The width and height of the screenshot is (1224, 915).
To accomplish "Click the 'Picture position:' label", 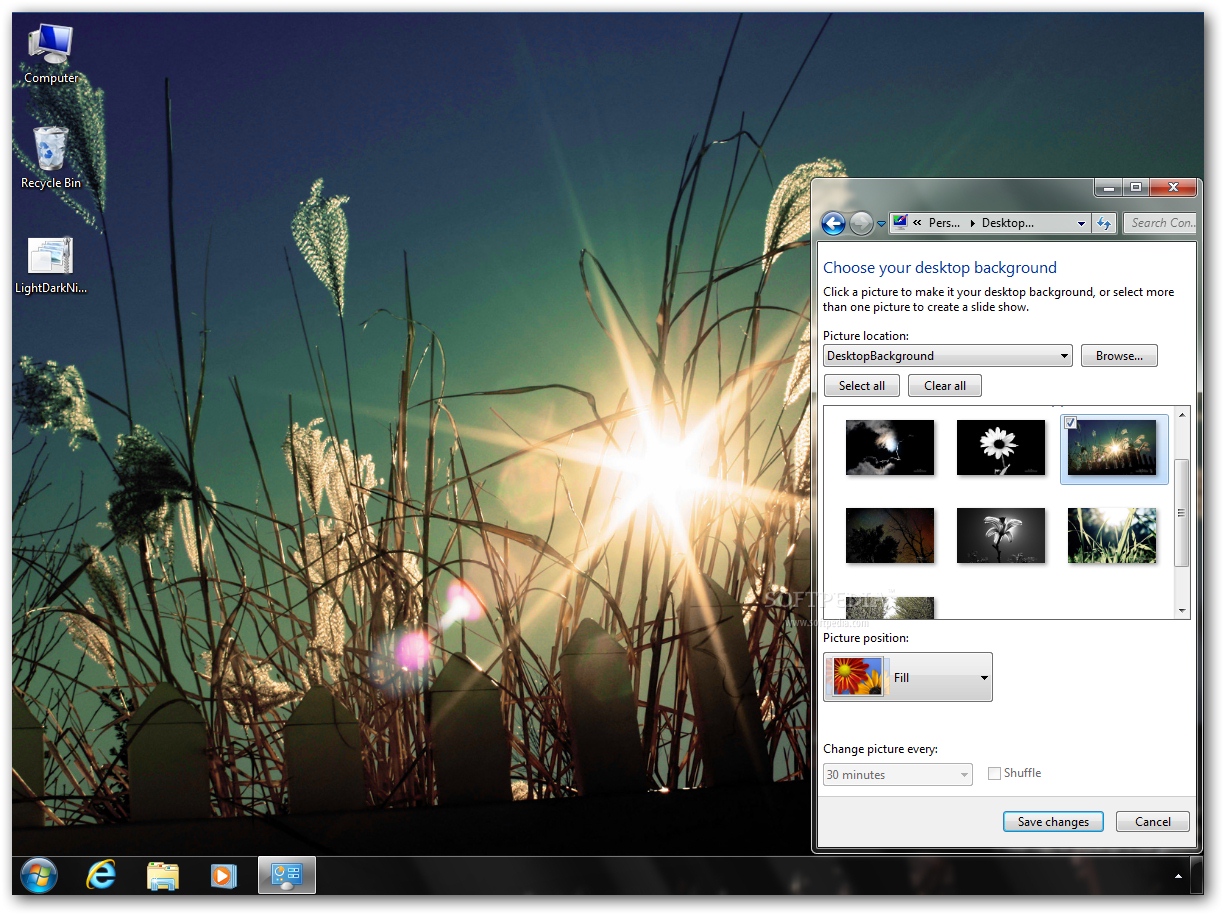I will pyautogui.click(x=866, y=638).
